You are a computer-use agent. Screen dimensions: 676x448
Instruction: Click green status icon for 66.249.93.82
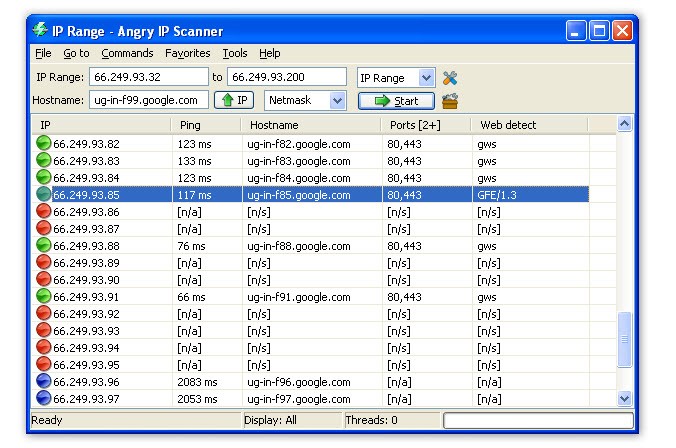click(x=44, y=143)
